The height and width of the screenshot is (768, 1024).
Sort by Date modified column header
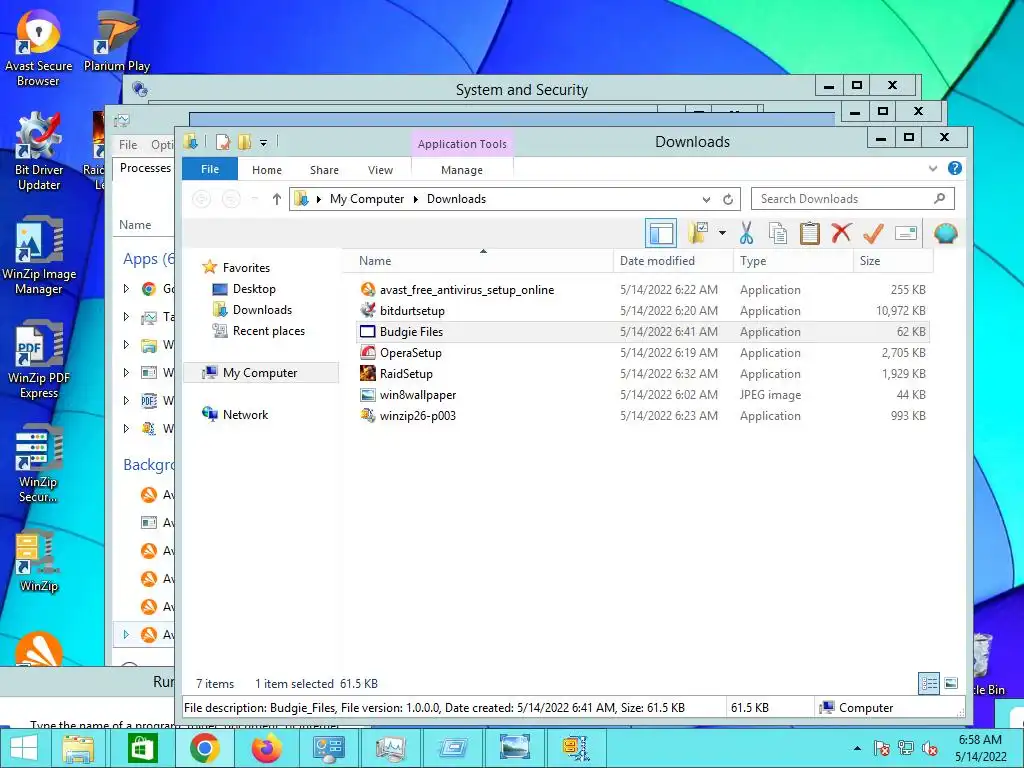coord(673,261)
